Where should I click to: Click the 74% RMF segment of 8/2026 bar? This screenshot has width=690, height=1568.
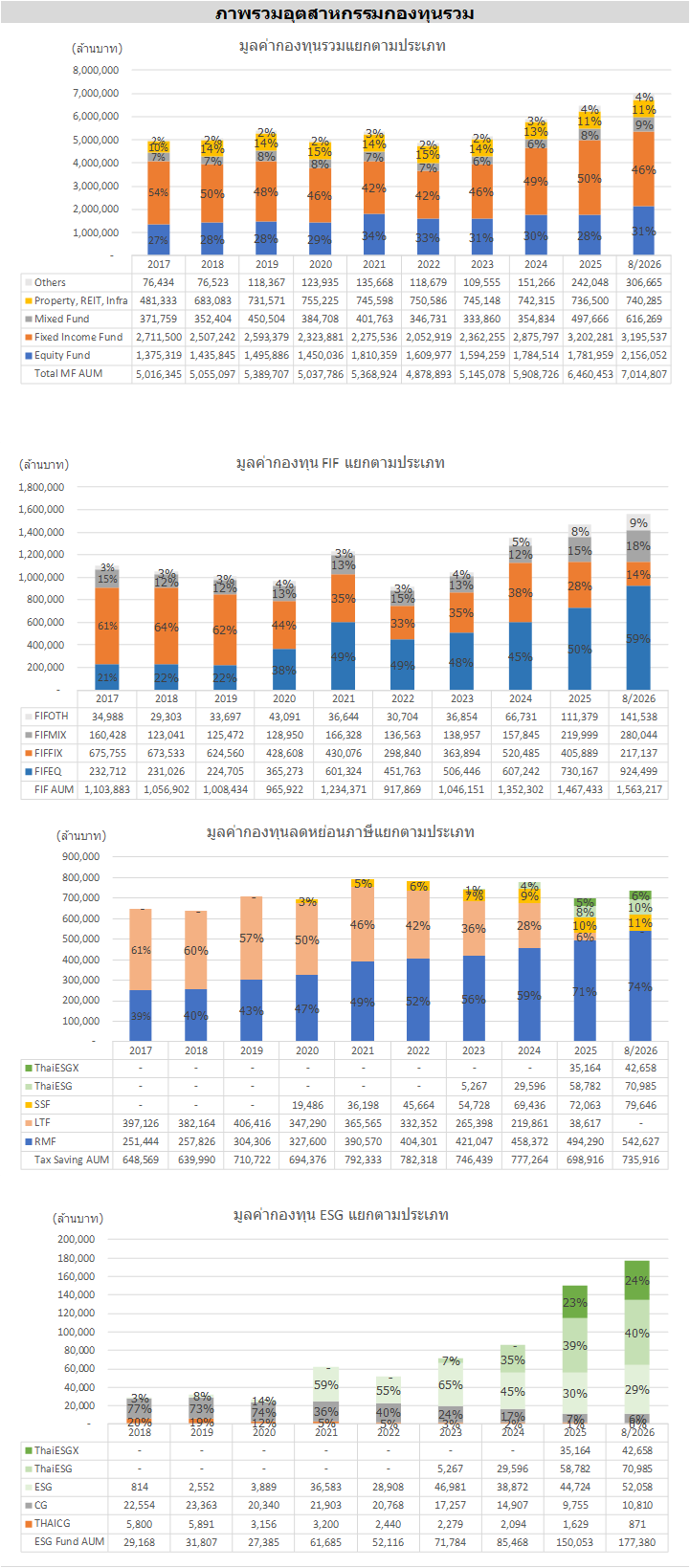pyautogui.click(x=640, y=985)
